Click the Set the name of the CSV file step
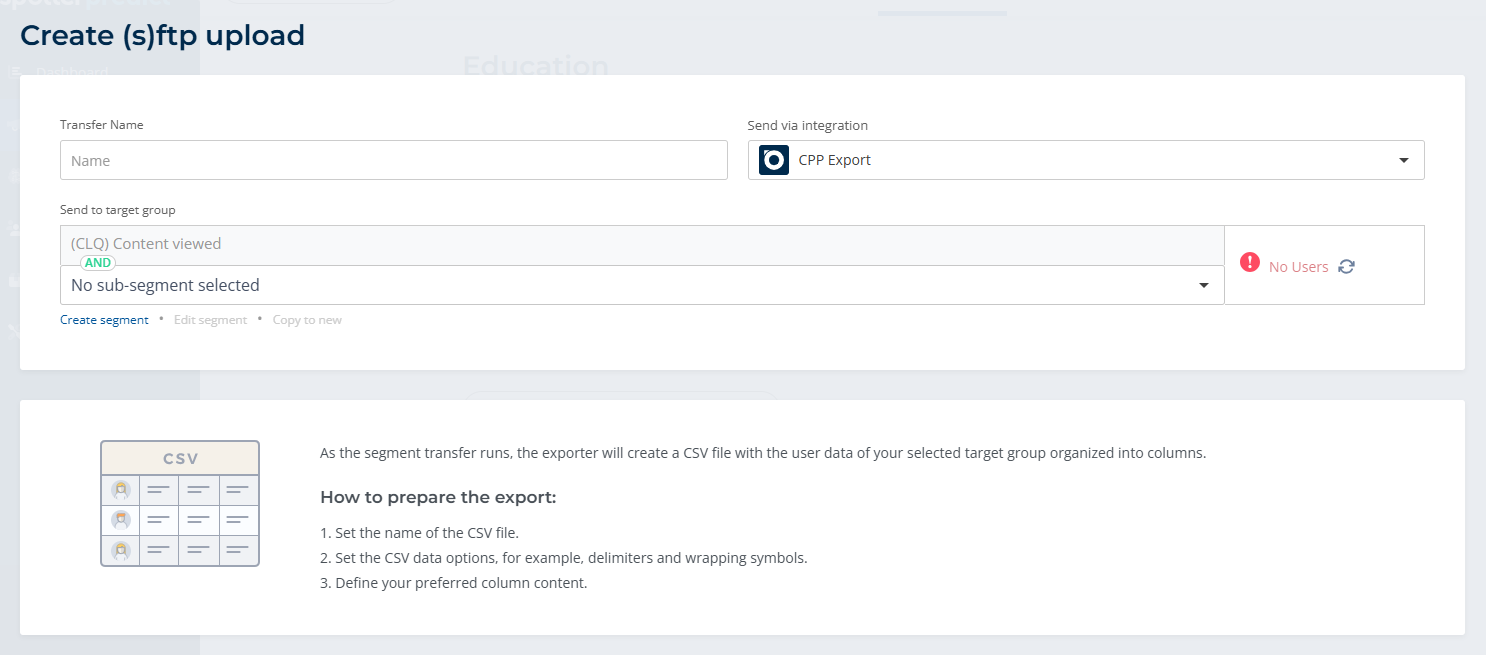 420,533
